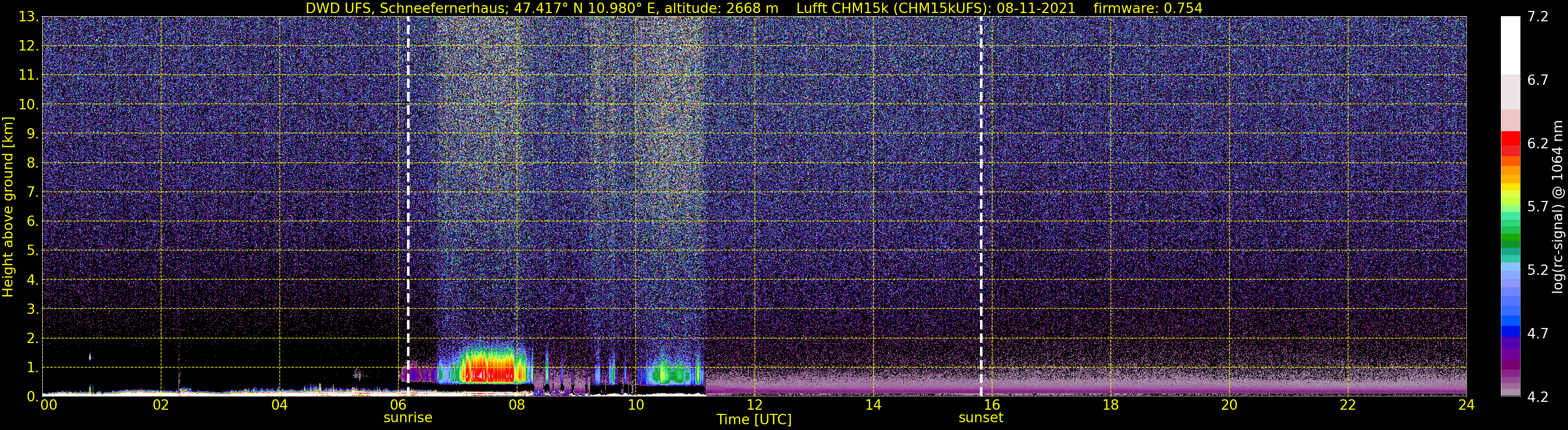Click the 14 tick on the time axis
Image resolution: width=1568 pixels, height=430 pixels.
pos(873,405)
